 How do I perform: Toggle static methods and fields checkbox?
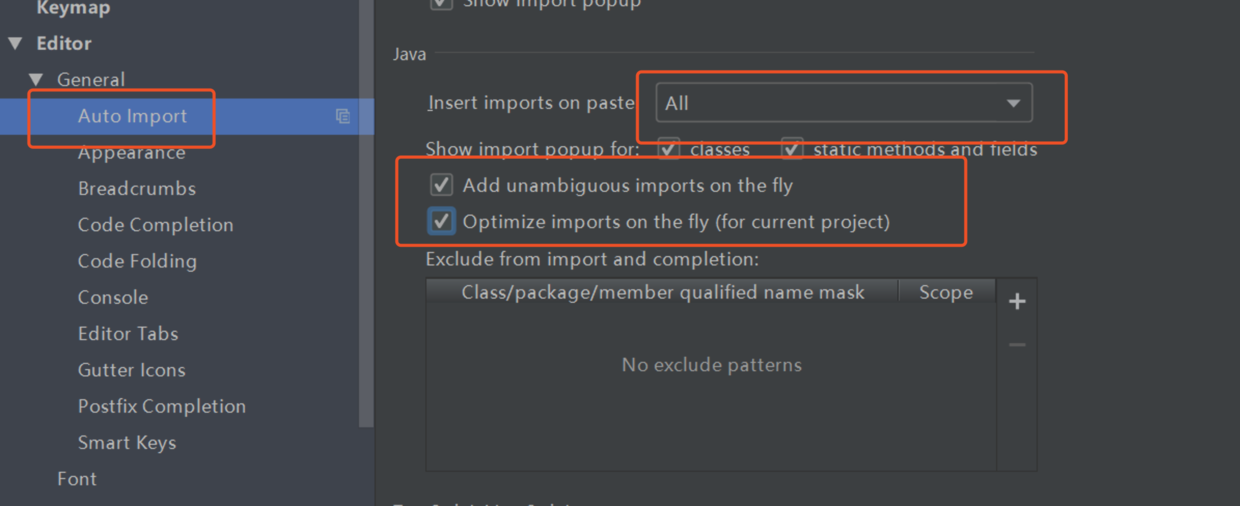point(792,150)
